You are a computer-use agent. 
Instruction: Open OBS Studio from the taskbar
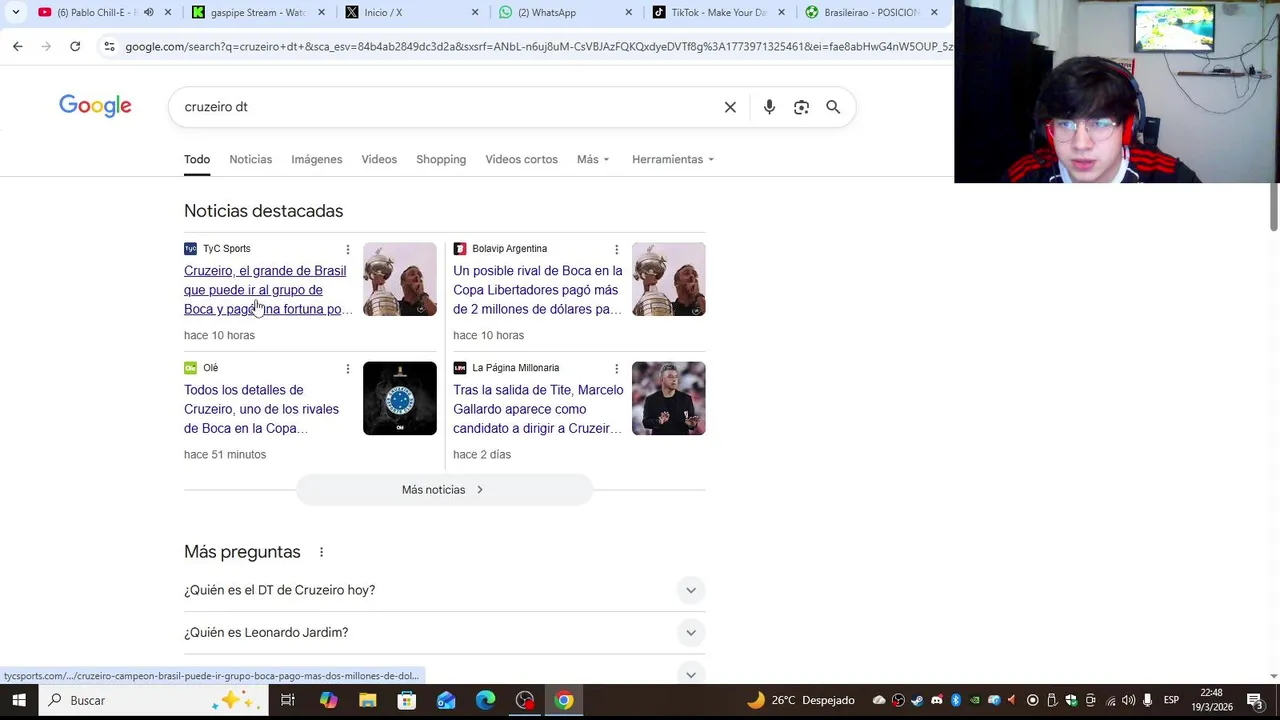click(x=525, y=700)
